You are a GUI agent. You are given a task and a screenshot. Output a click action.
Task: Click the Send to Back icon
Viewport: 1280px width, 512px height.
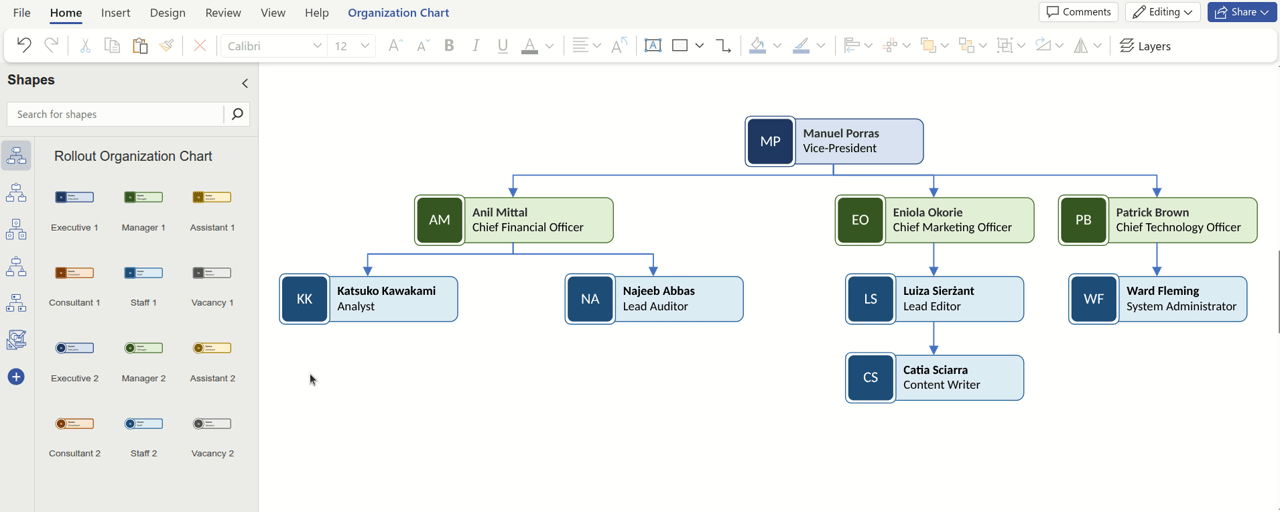click(966, 46)
